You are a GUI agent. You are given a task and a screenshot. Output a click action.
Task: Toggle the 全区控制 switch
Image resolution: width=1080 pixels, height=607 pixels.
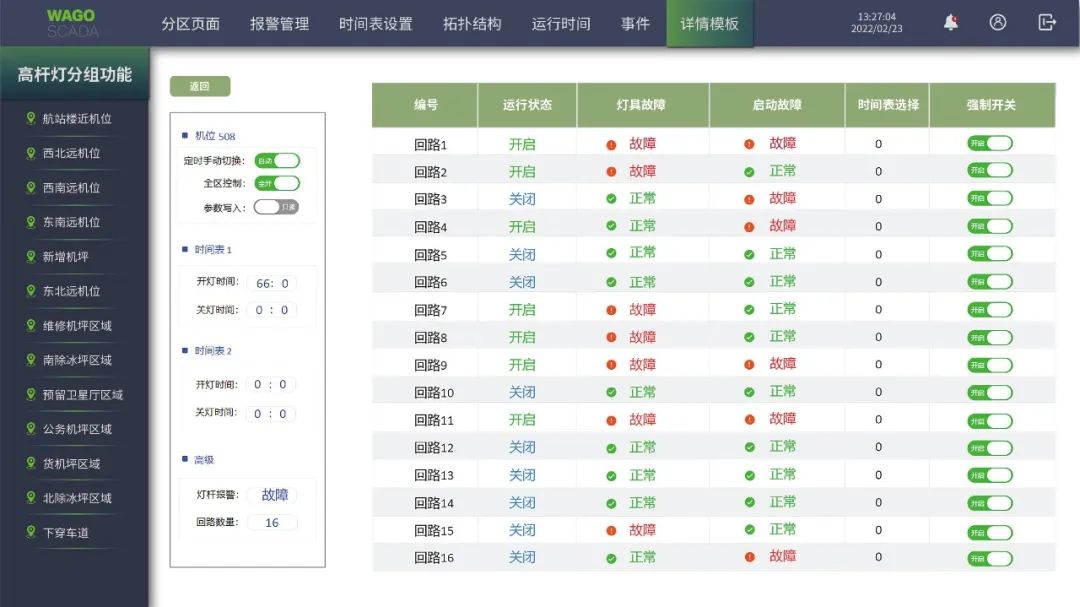click(x=277, y=183)
